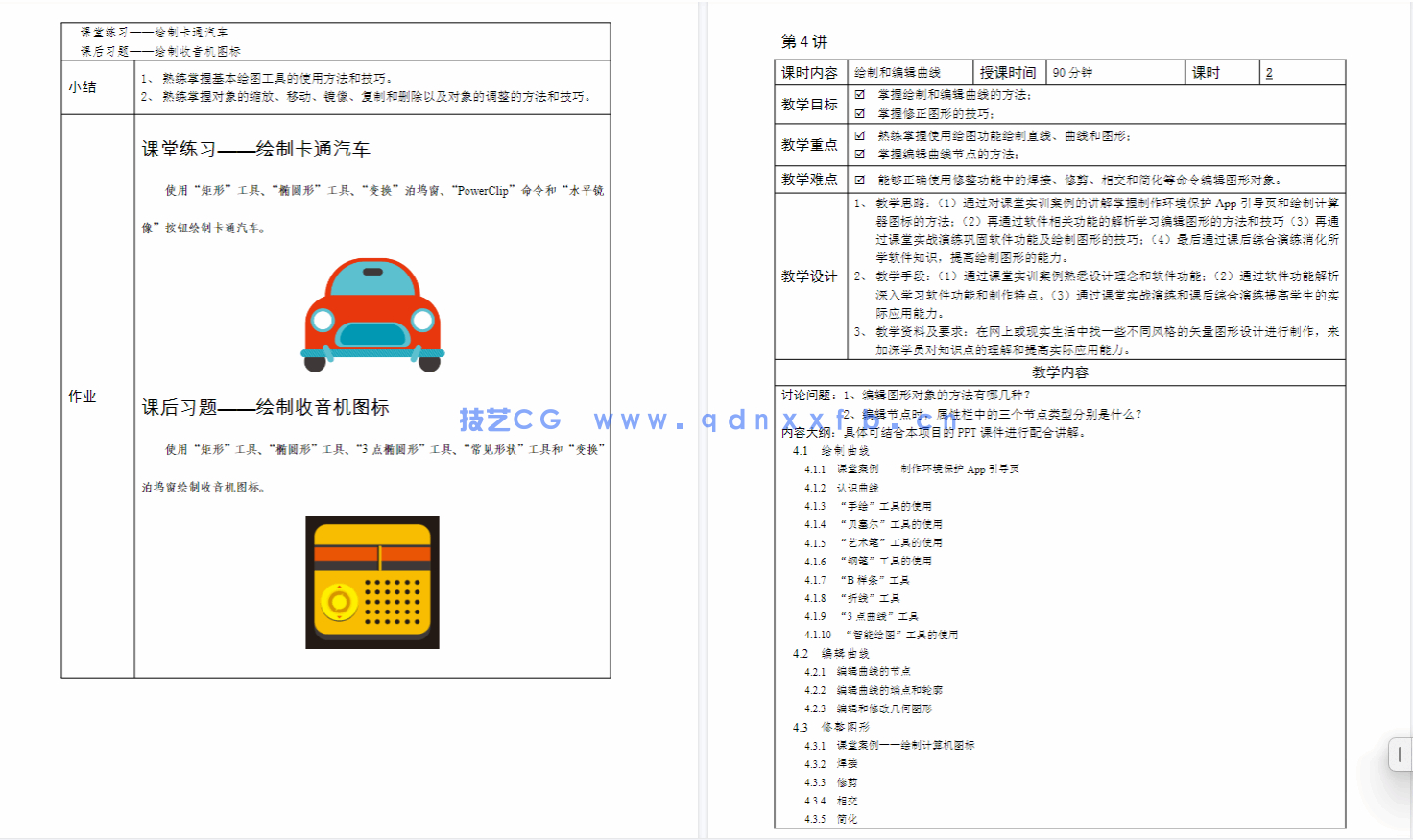
Task: Select the yellow radio icon image
Action: (x=372, y=581)
